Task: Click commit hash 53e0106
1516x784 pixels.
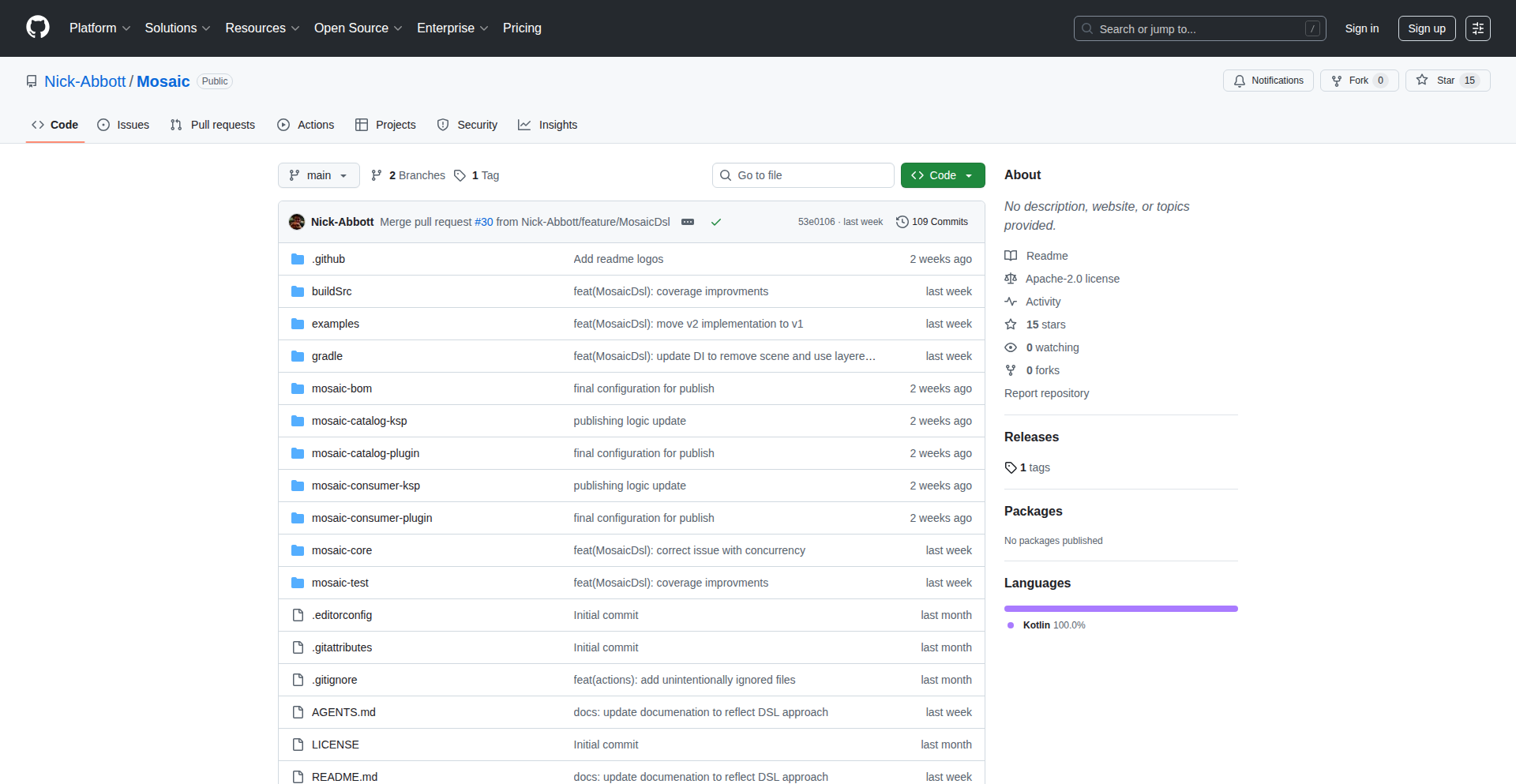Action: click(x=816, y=222)
